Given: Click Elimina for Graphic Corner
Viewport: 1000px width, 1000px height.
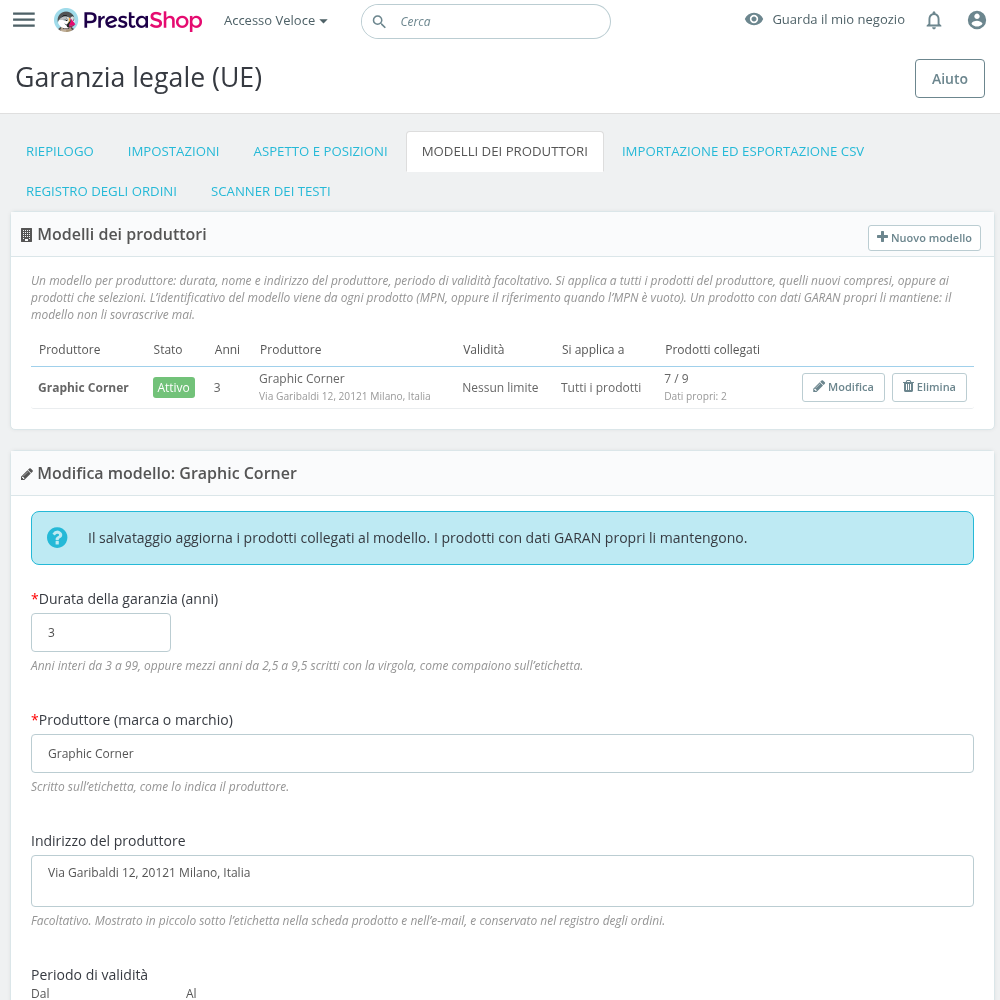Looking at the screenshot, I should click(929, 387).
